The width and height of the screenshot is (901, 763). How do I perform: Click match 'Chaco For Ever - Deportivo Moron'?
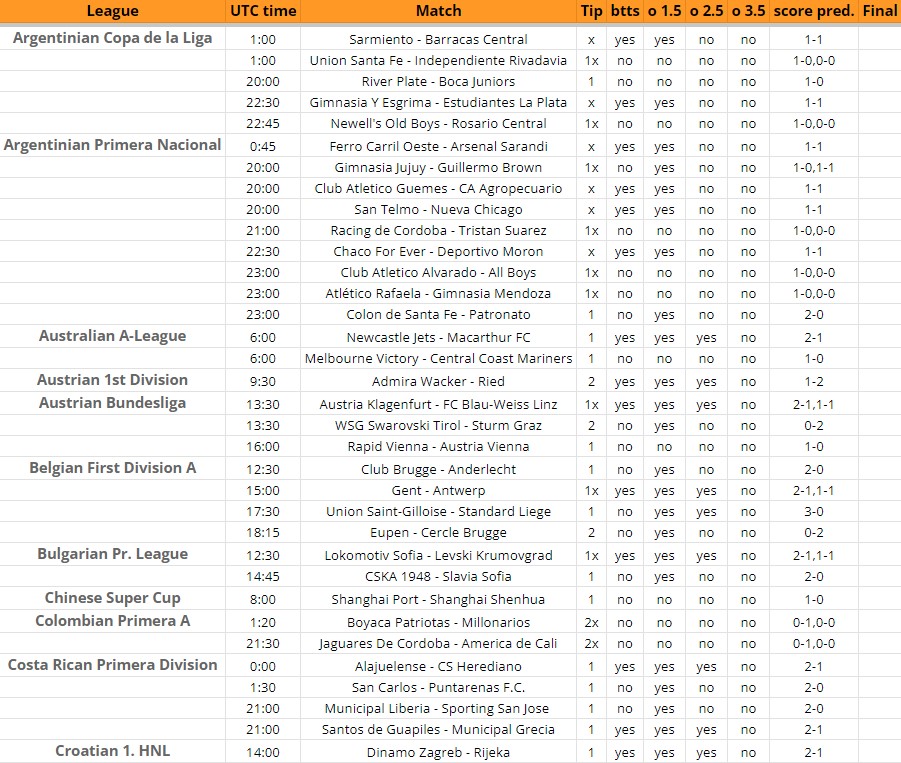[438, 252]
